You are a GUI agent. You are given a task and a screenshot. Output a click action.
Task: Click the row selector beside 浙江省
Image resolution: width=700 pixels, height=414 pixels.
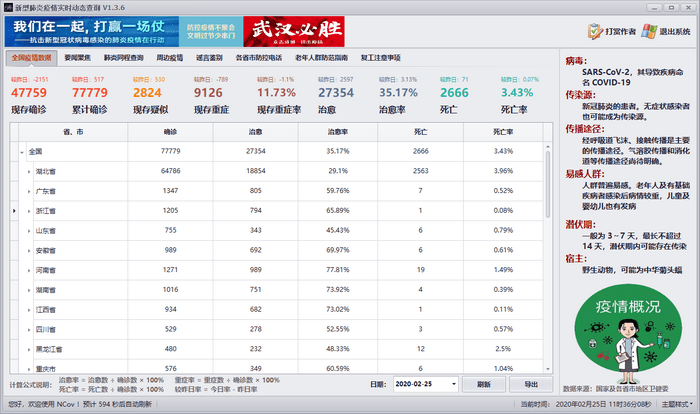click(14, 211)
